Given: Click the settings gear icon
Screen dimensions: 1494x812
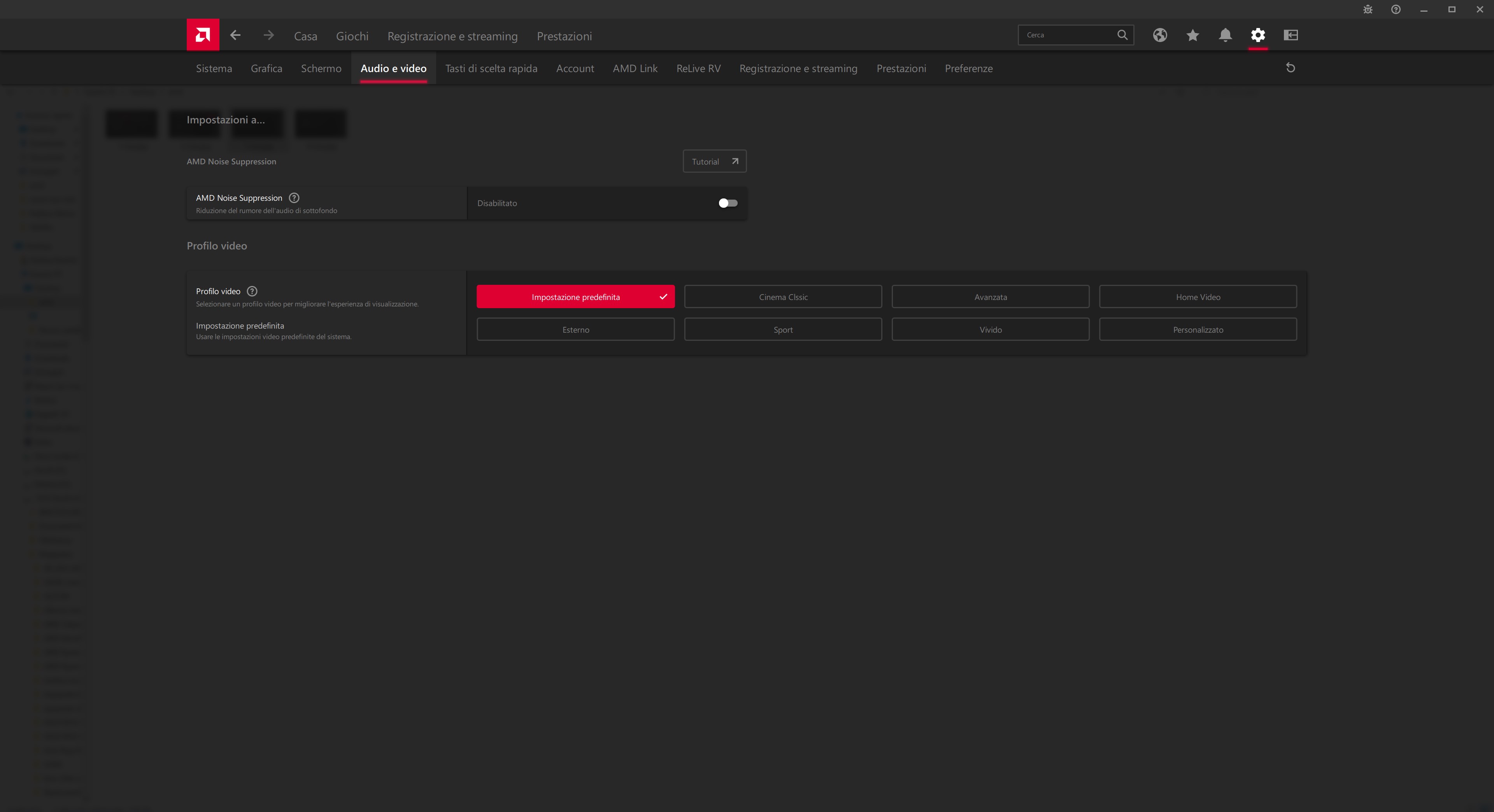Looking at the screenshot, I should tap(1257, 35).
